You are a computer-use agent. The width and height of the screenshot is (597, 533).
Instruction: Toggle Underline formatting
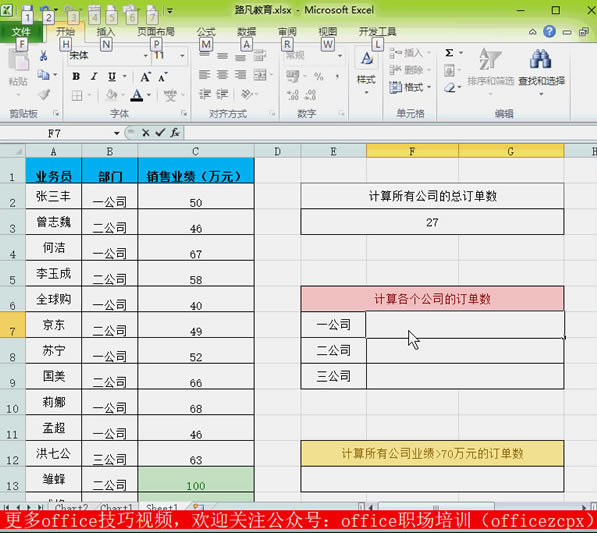[x=112, y=77]
